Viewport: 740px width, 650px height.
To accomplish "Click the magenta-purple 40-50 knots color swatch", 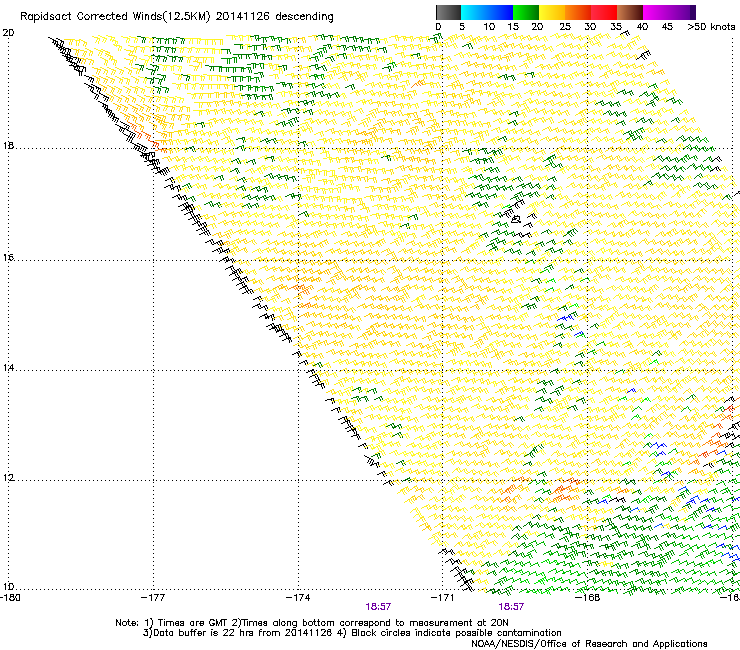I will [x=669, y=12].
